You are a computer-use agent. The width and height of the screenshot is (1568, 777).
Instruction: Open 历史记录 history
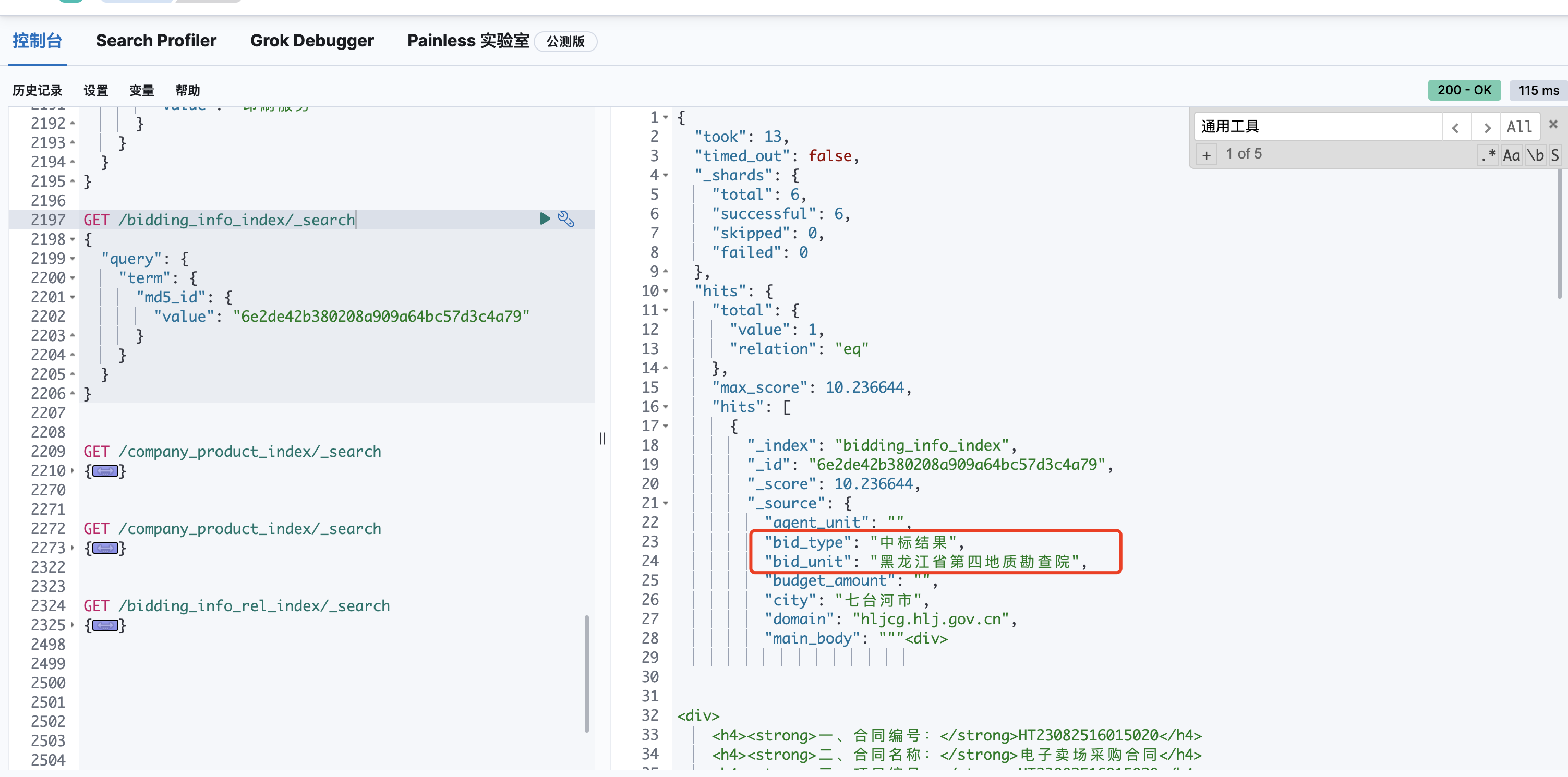pos(37,91)
